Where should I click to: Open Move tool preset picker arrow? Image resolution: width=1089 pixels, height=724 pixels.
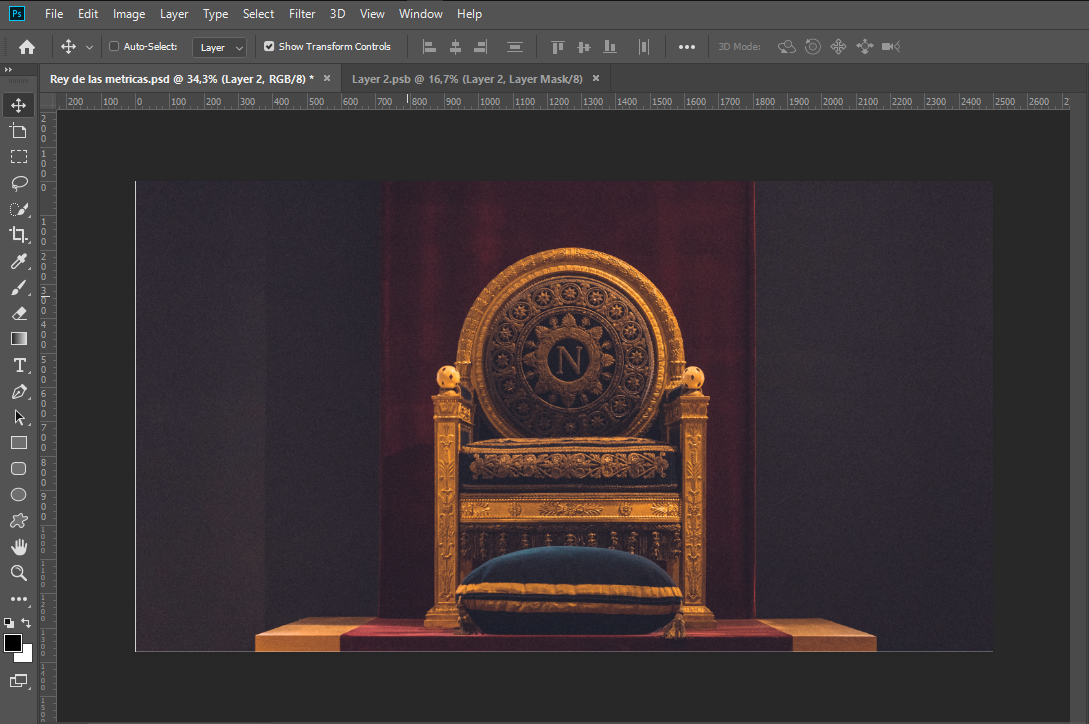coord(89,47)
